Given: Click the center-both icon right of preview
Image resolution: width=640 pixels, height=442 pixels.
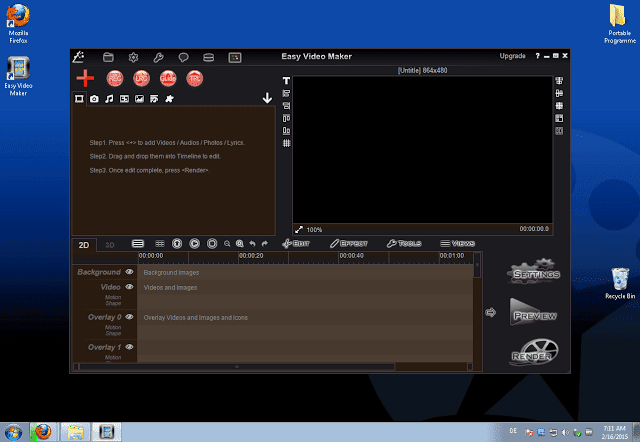Looking at the screenshot, I should [559, 106].
